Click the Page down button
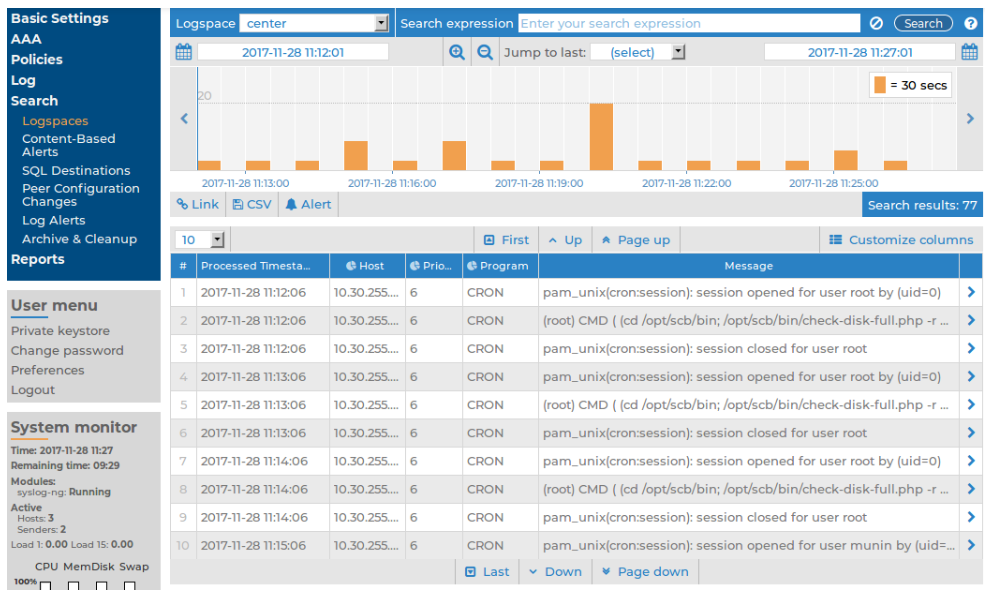 pyautogui.click(x=645, y=572)
